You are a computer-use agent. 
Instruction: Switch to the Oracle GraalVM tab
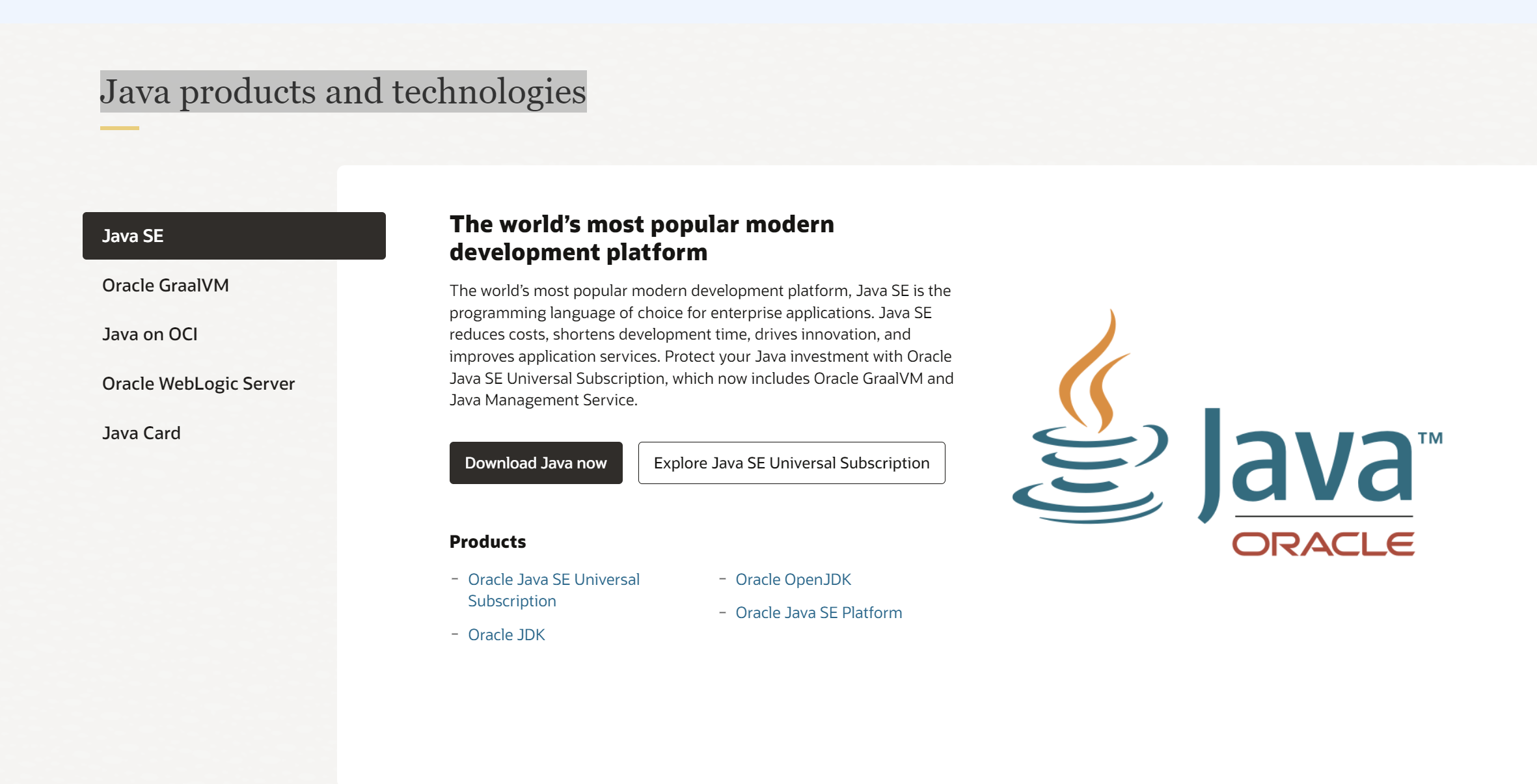[165, 285]
